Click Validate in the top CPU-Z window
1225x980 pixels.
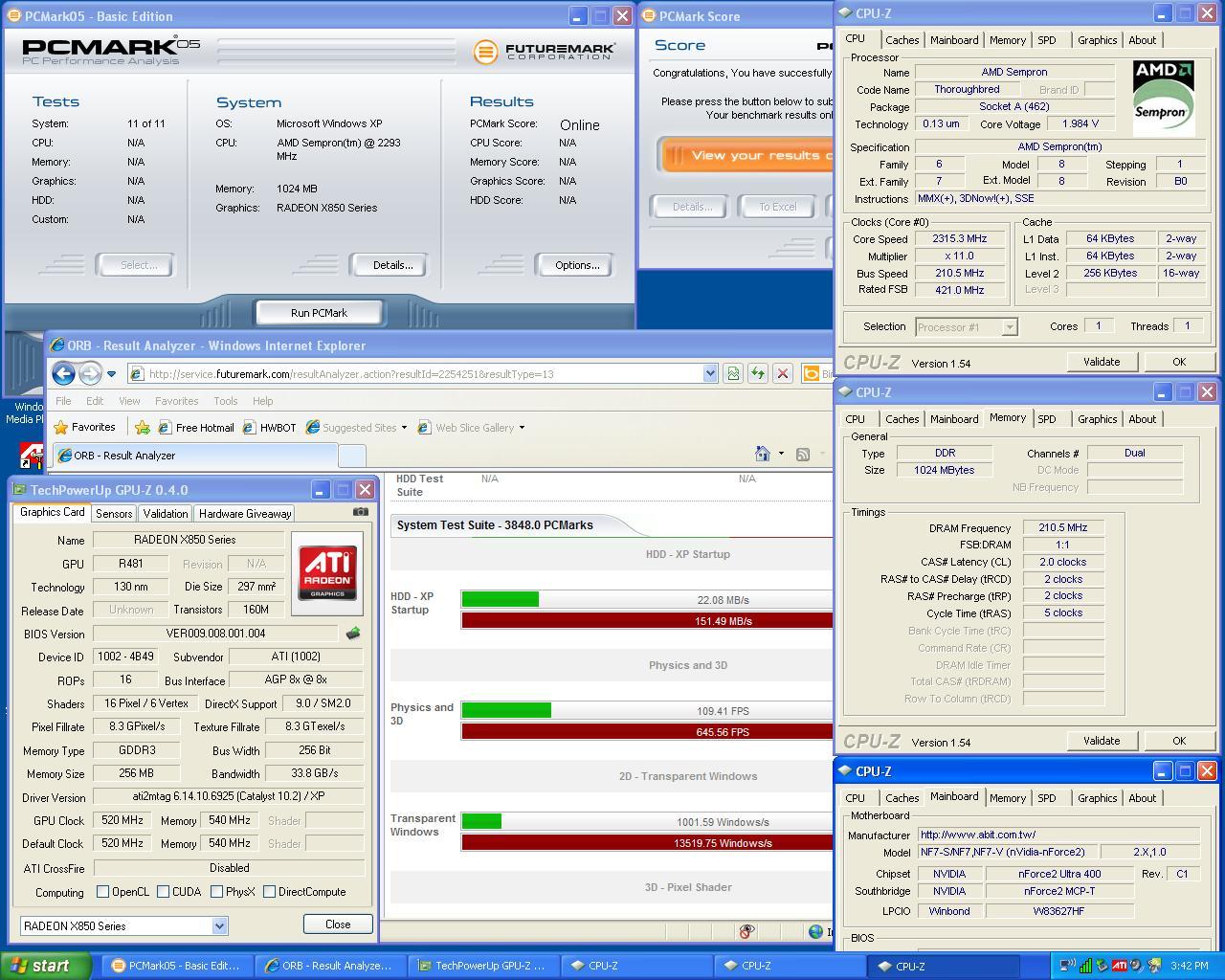(x=1102, y=362)
